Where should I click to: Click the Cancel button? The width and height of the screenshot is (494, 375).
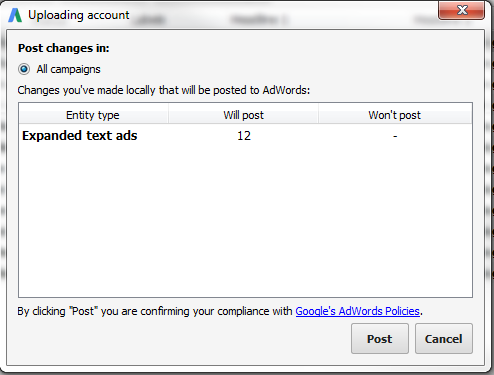444,339
